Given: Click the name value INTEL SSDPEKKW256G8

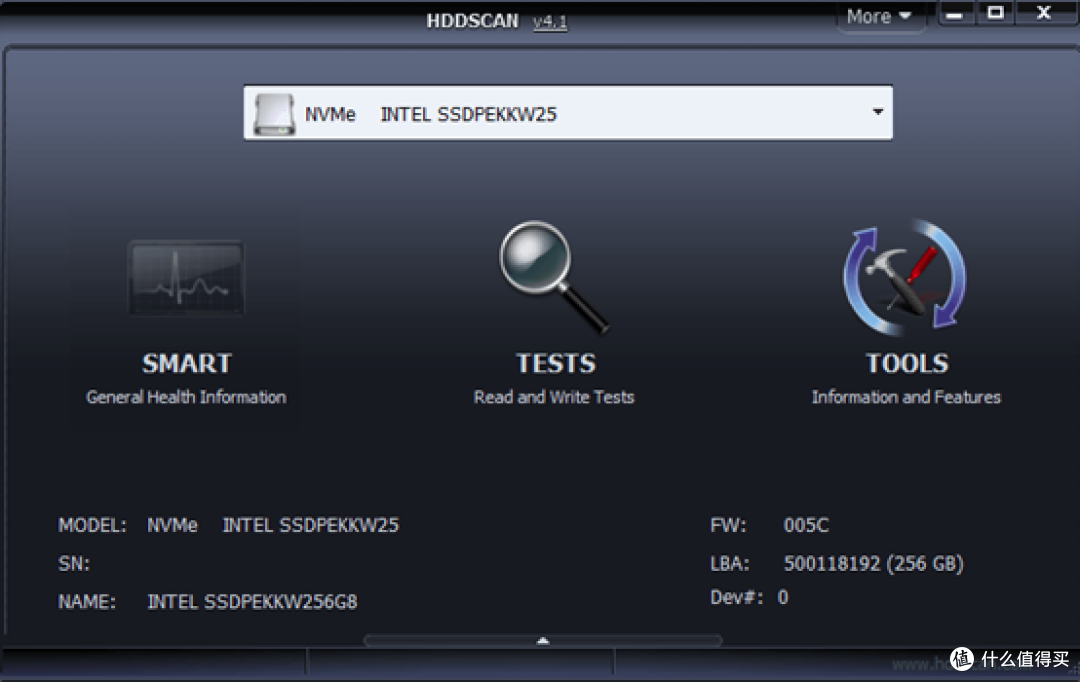Looking at the screenshot, I should click(x=252, y=602).
